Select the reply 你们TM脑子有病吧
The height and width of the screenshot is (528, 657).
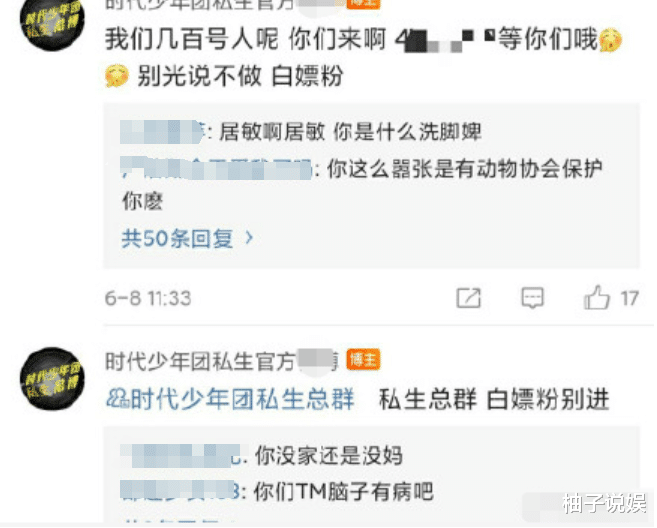tap(344, 492)
